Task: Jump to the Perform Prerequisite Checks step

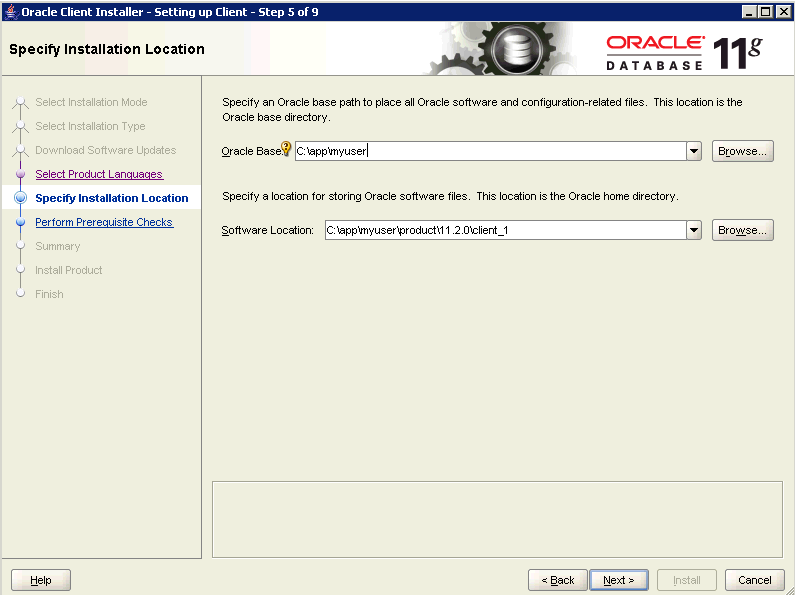Action: tap(104, 222)
